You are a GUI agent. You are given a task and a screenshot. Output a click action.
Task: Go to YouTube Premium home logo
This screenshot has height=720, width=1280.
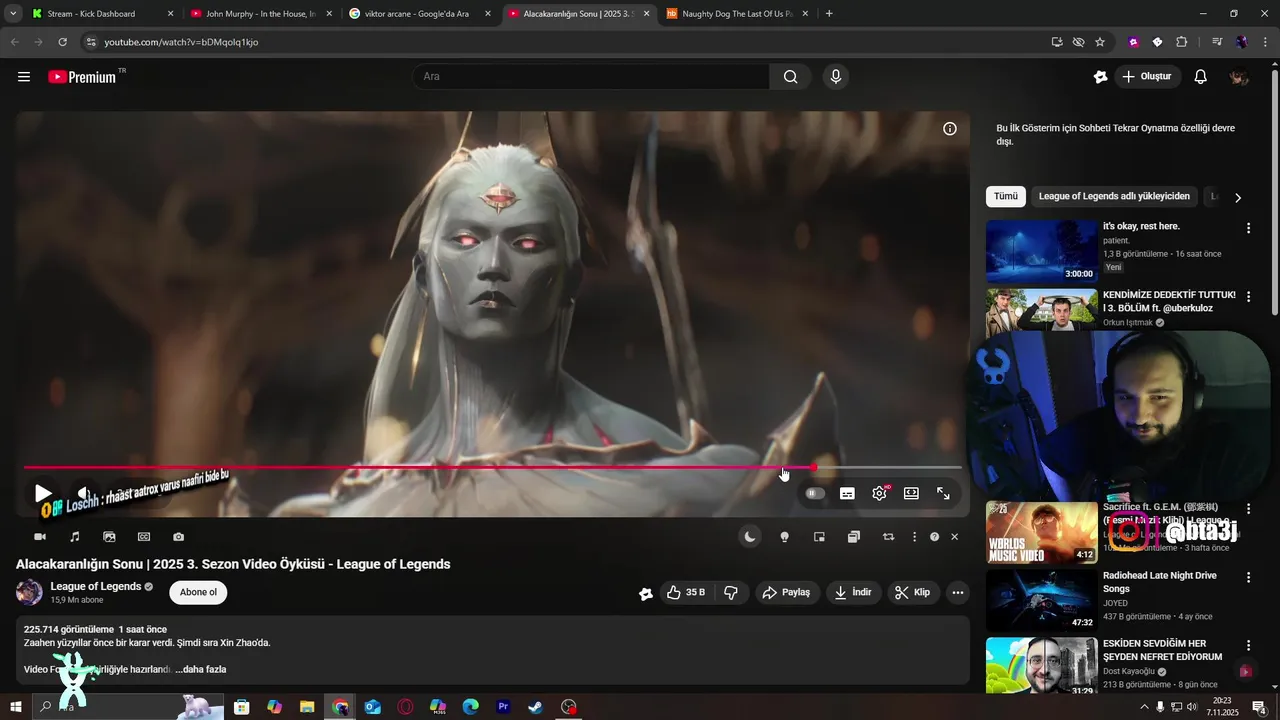pyautogui.click(x=83, y=77)
